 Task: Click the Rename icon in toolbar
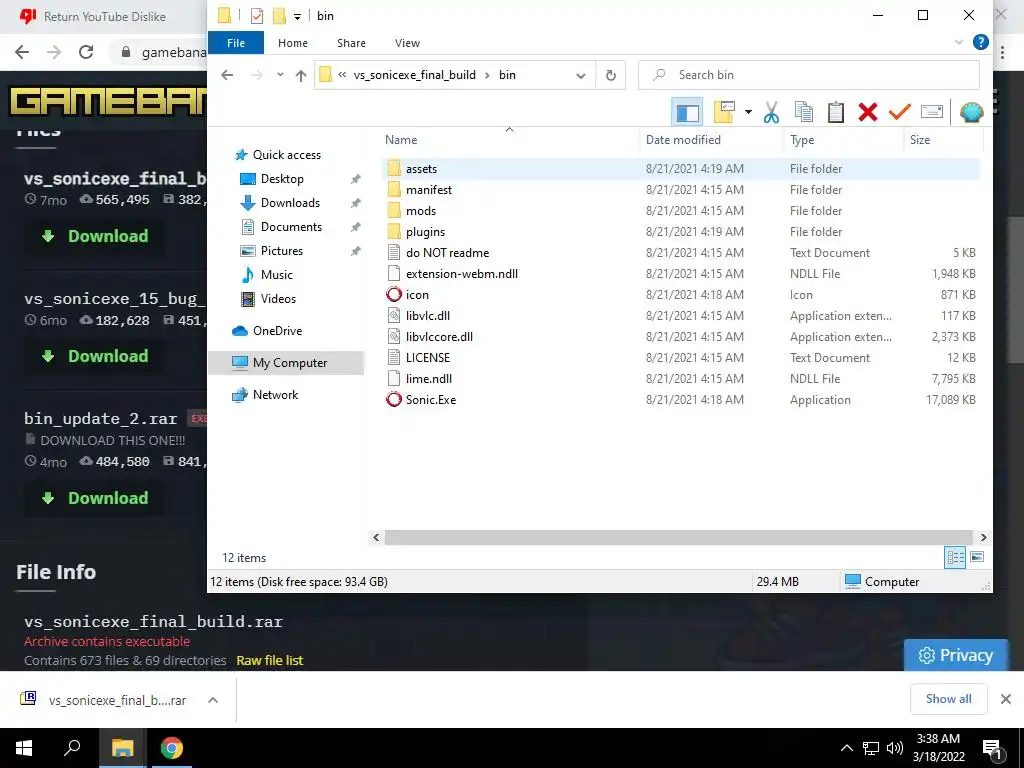coord(931,112)
